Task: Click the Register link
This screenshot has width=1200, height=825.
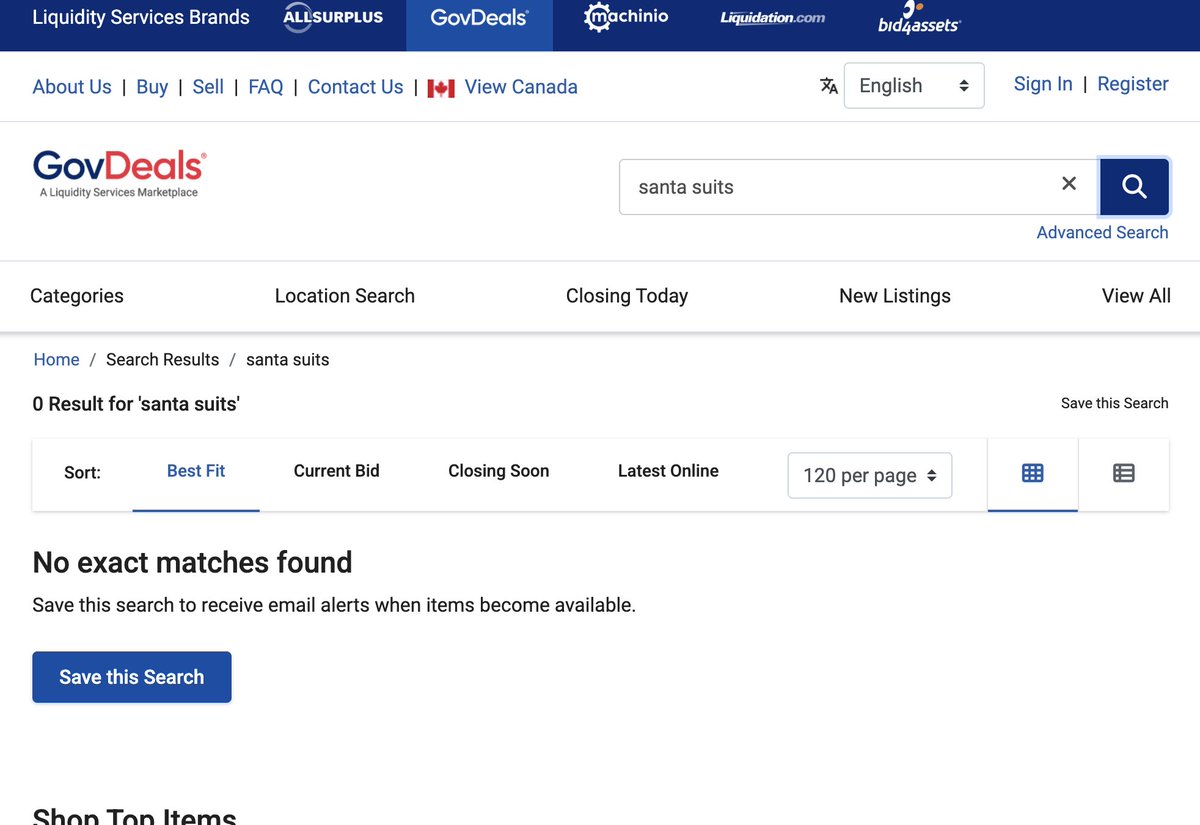Action: tap(1133, 84)
